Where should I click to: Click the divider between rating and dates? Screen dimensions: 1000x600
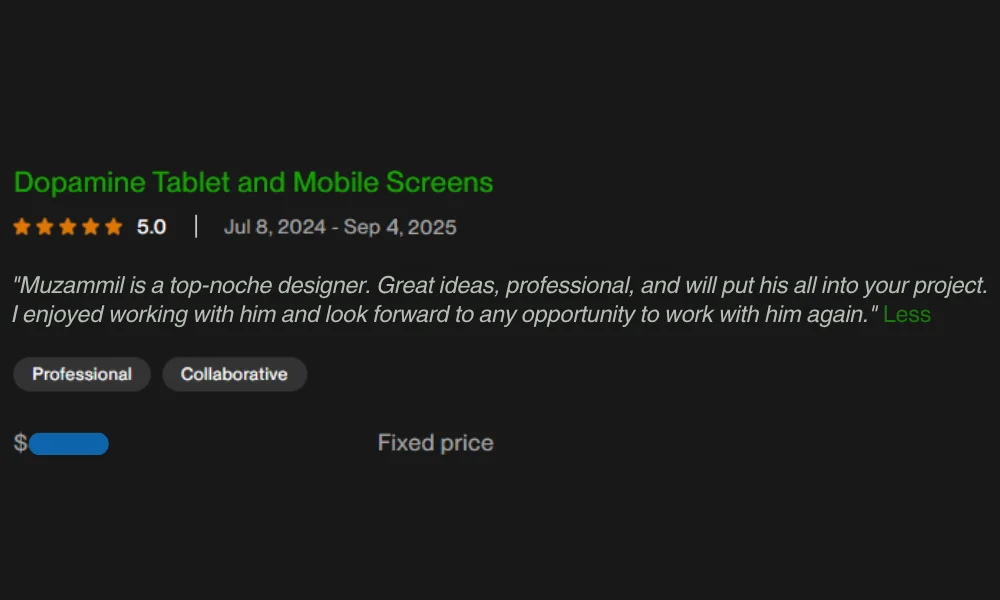(196, 227)
